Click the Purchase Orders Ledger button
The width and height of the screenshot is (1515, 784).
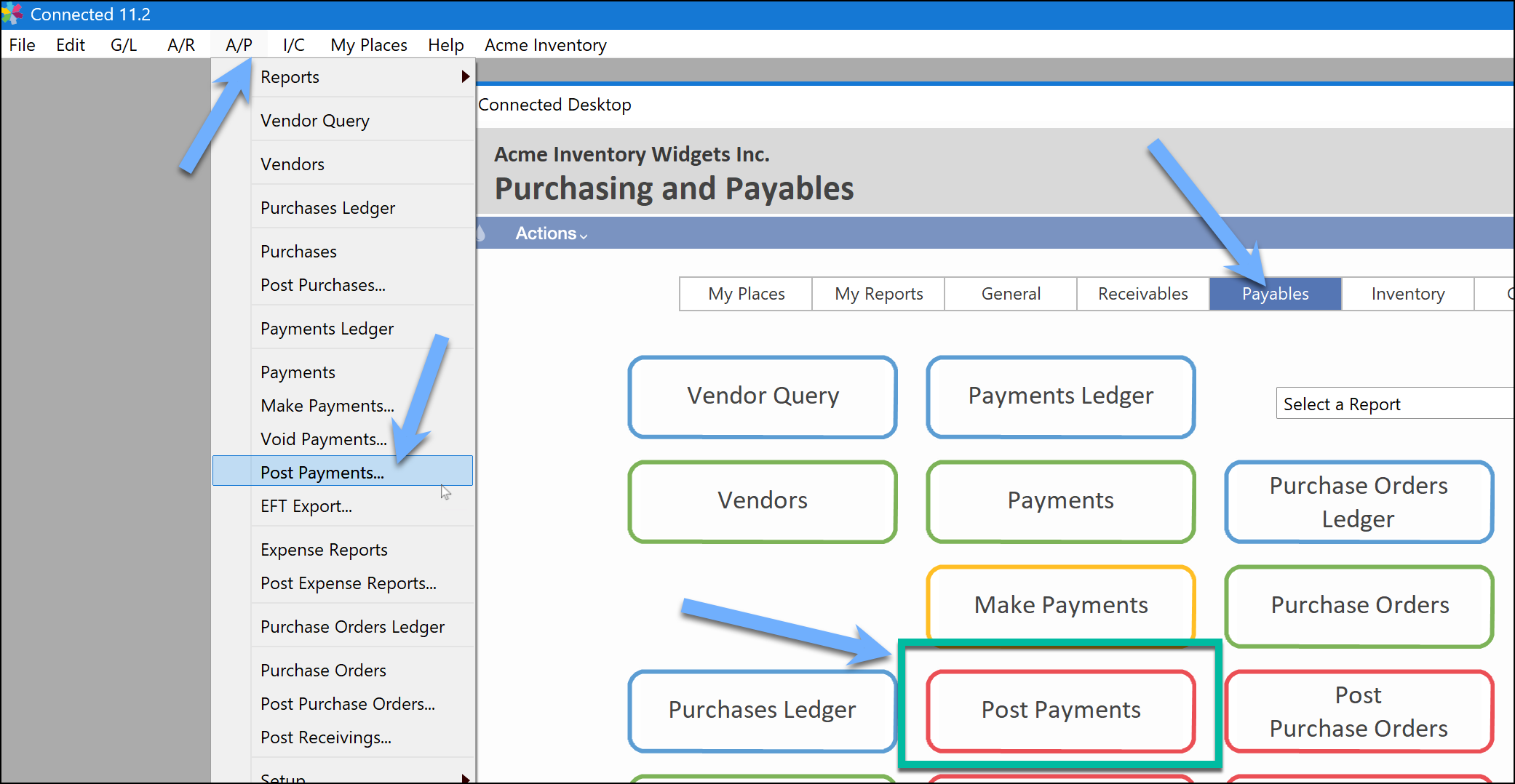(x=1359, y=501)
